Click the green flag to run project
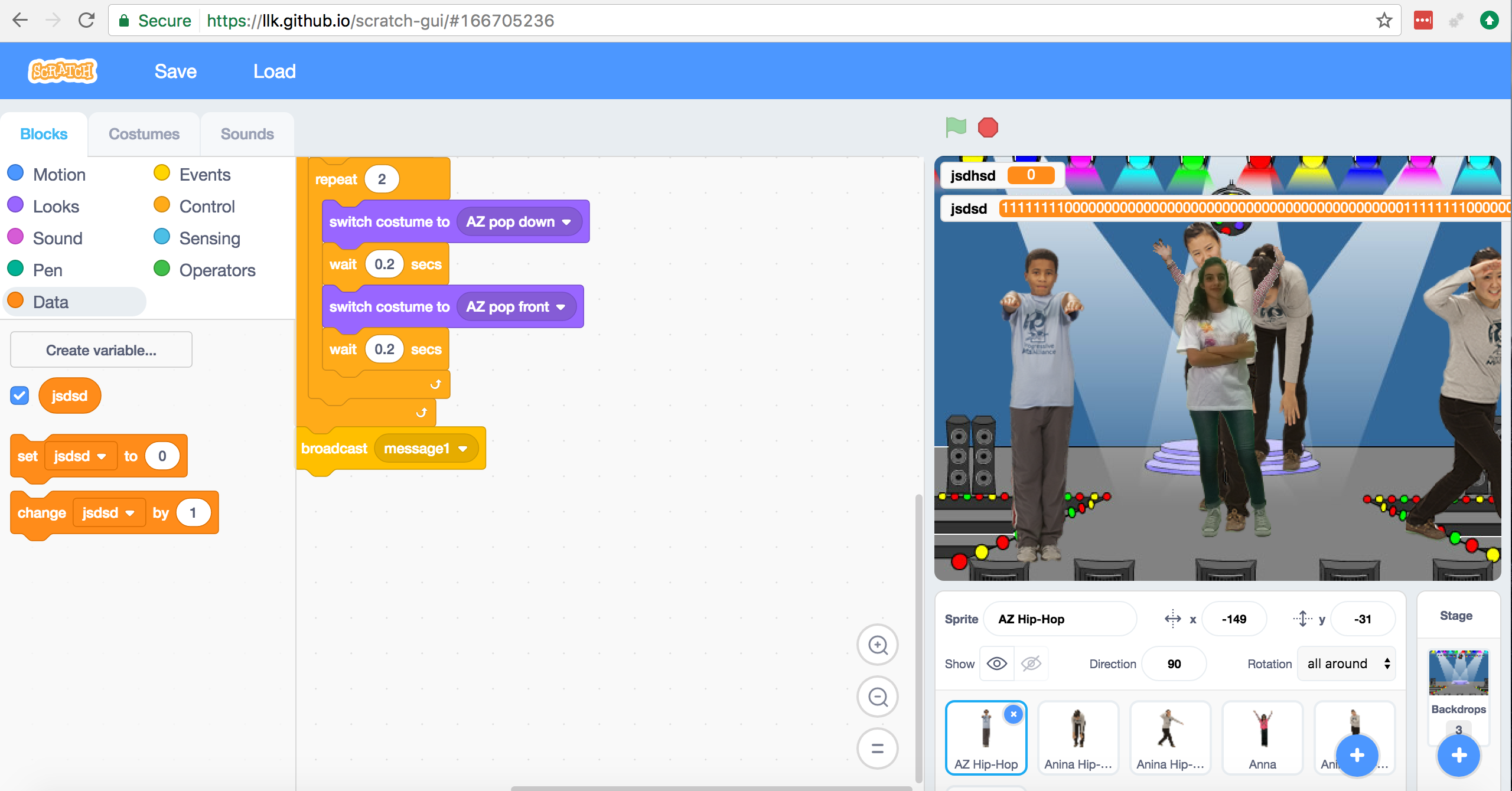The width and height of the screenshot is (1512, 791). (x=955, y=127)
